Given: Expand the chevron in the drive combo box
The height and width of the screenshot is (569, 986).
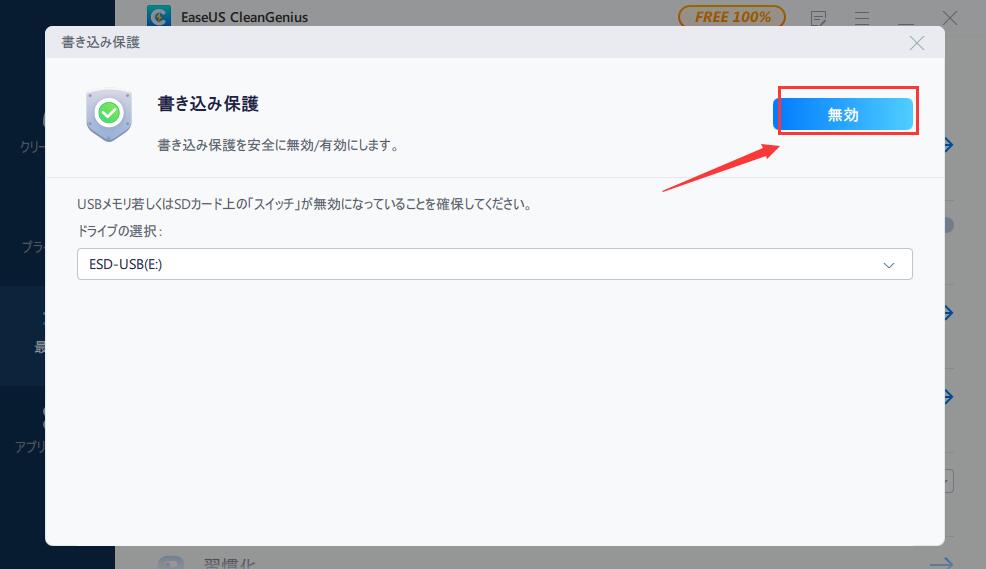Looking at the screenshot, I should (888, 265).
